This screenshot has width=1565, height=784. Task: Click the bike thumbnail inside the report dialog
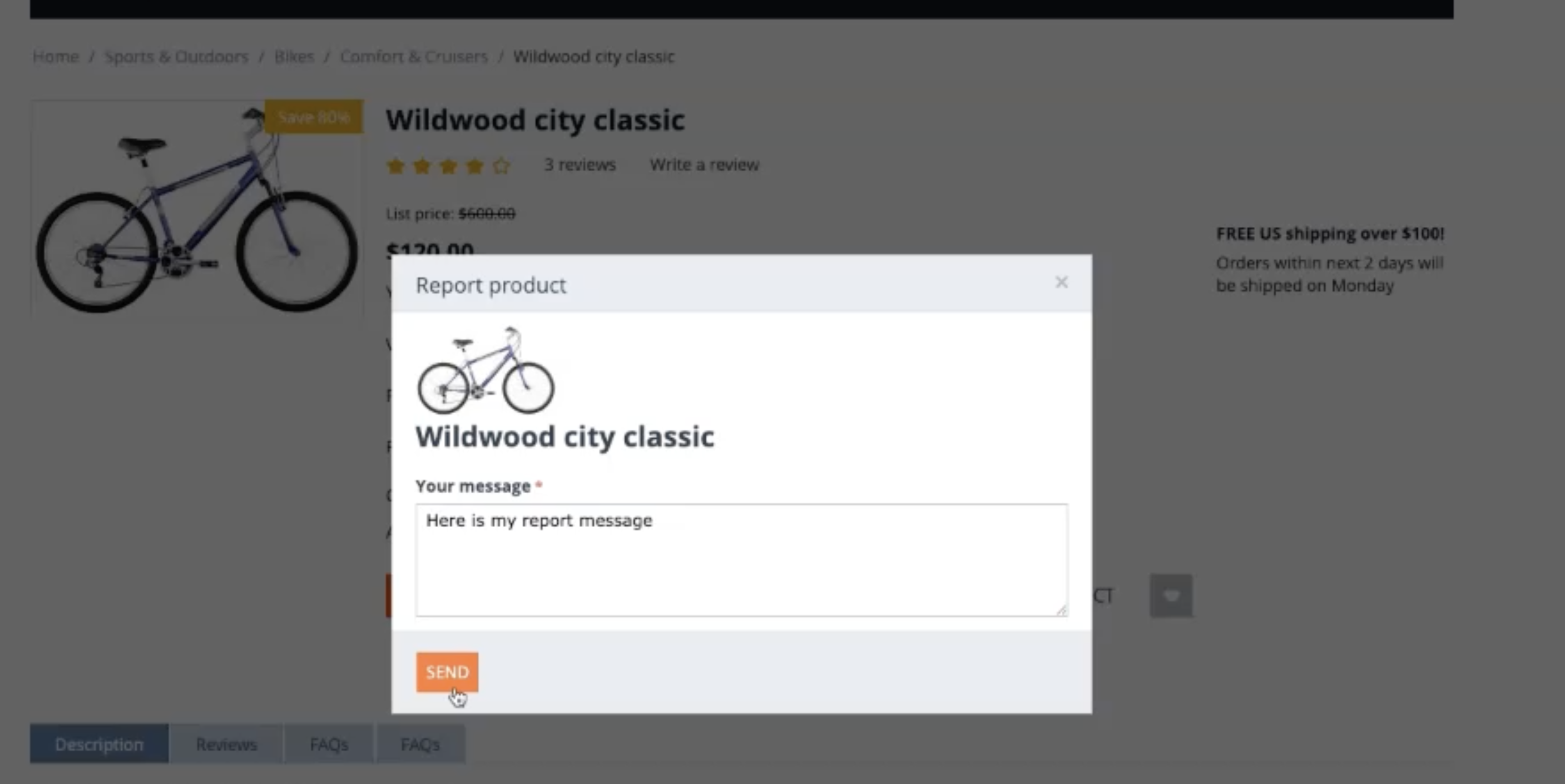click(486, 370)
